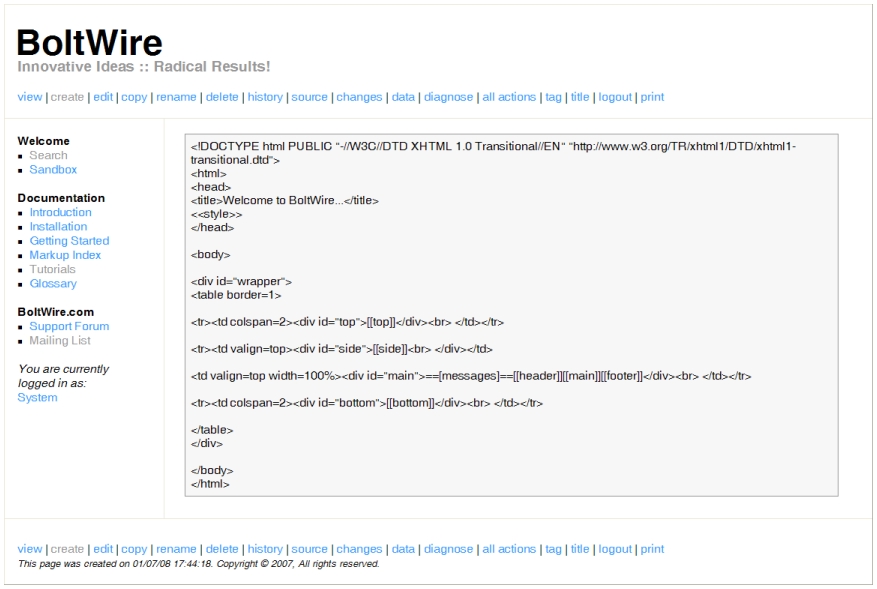Screen dimensions: 877x589
Task: View changes from the header action bar
Action: click(359, 97)
